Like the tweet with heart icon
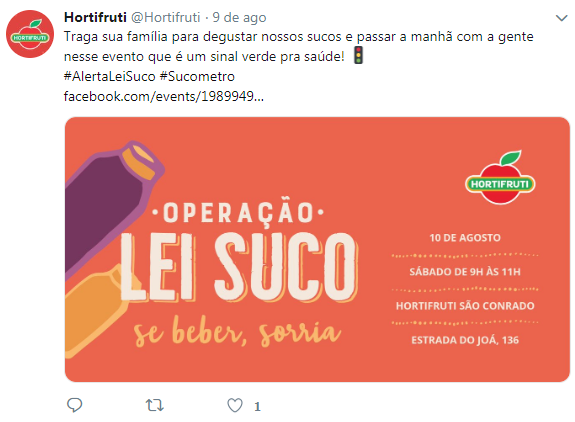 click(x=235, y=406)
